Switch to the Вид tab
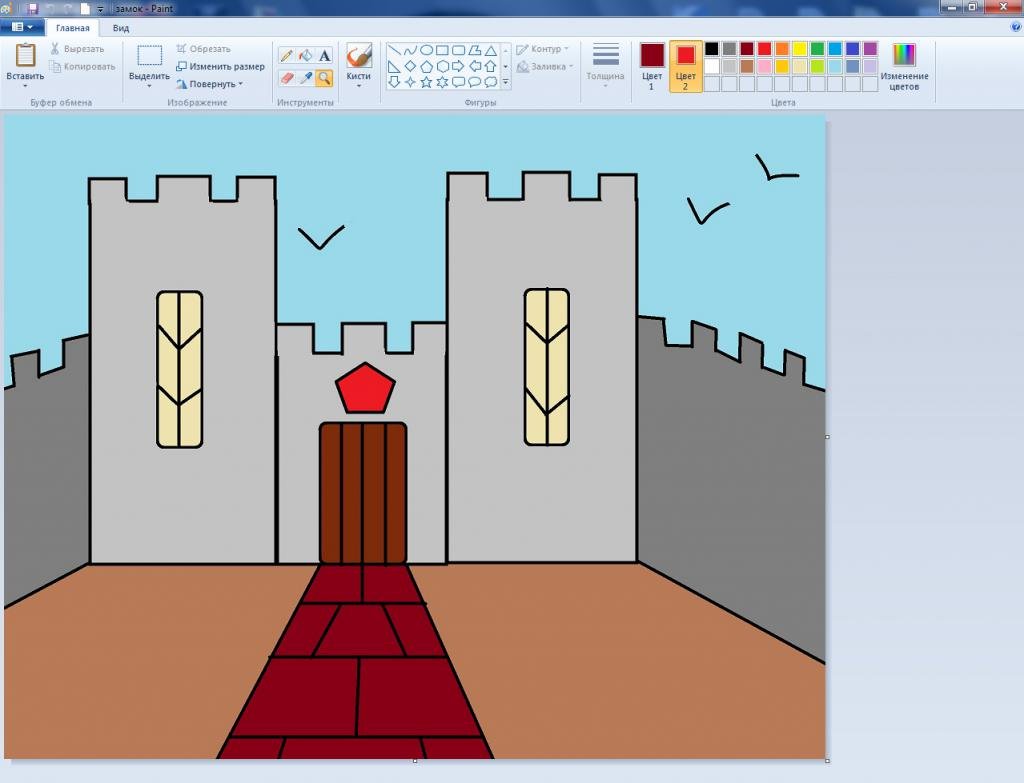1024x783 pixels. tap(121, 29)
